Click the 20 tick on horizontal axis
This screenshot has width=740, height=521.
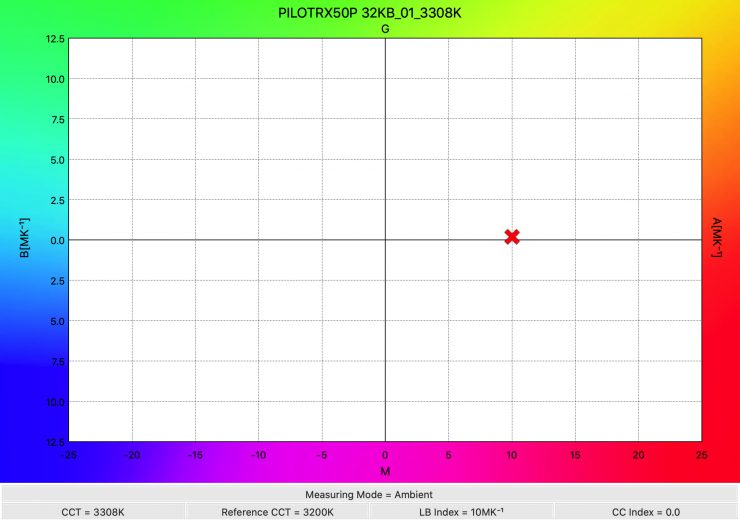[x=638, y=454]
